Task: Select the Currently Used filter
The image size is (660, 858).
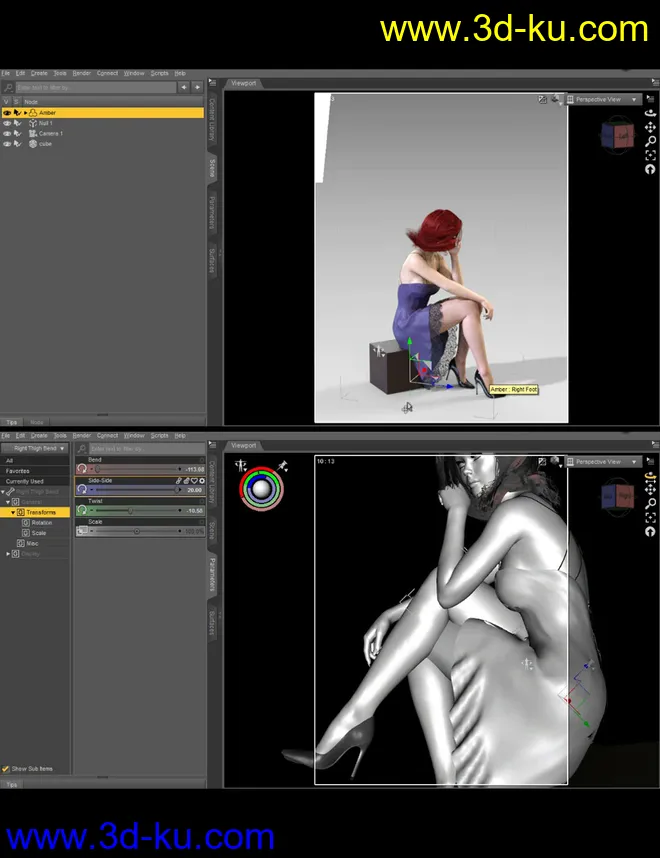Action: pyautogui.click(x=25, y=481)
